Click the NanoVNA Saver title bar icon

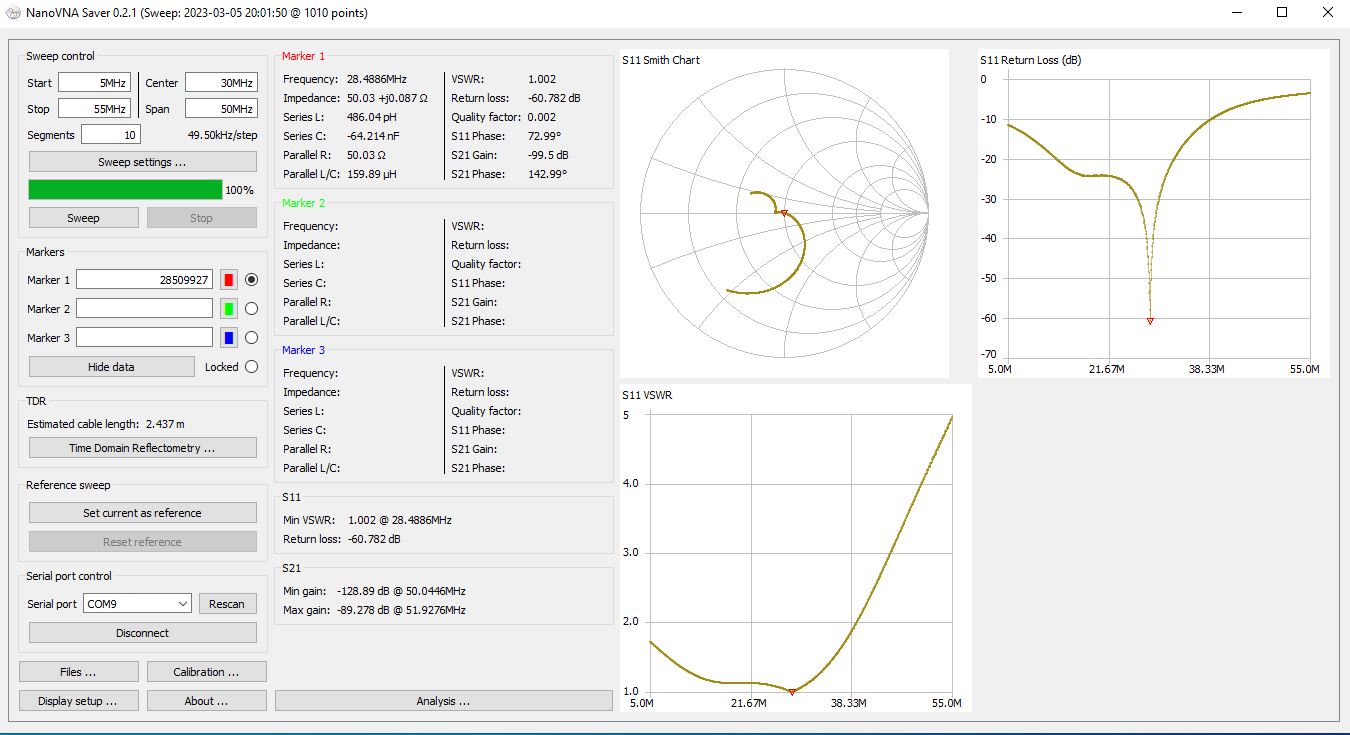pos(13,13)
